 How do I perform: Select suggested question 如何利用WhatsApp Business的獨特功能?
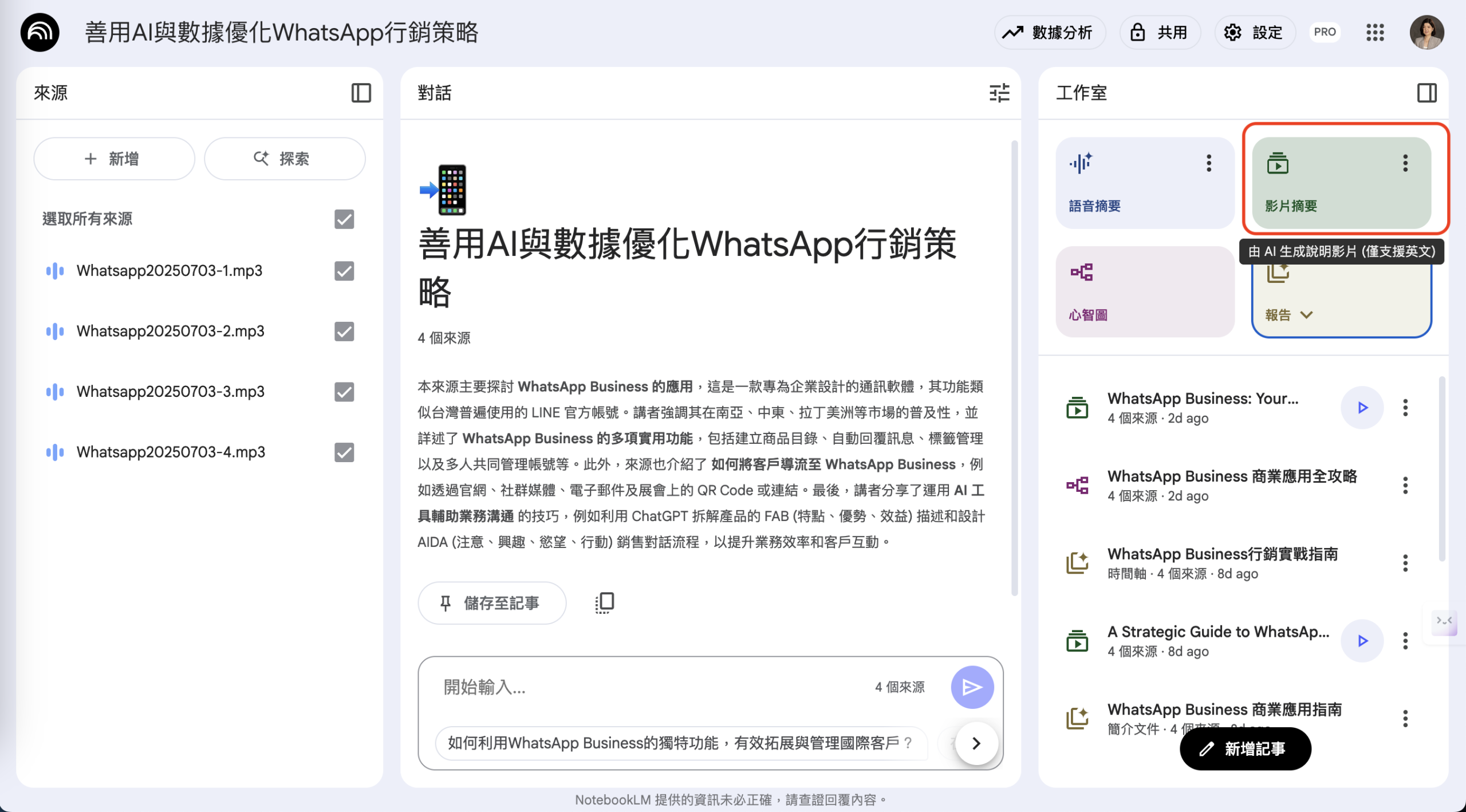(x=680, y=743)
